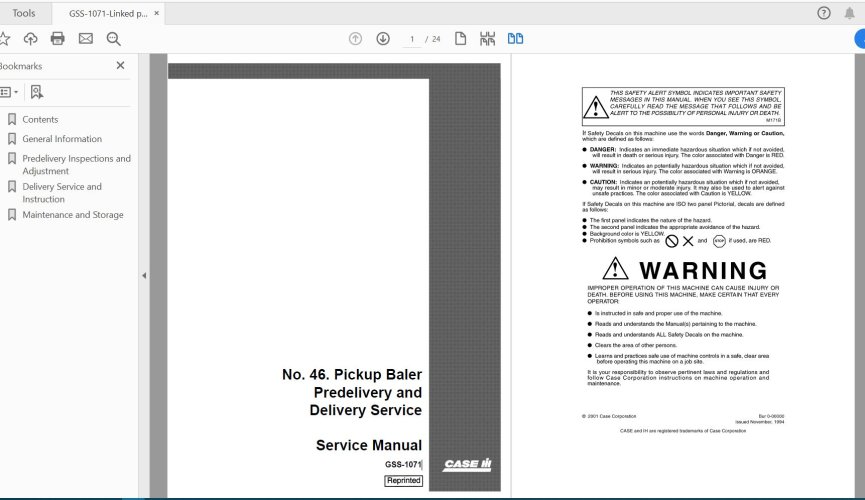Switch to the Tools tab
The height and width of the screenshot is (500, 865).
click(x=24, y=13)
